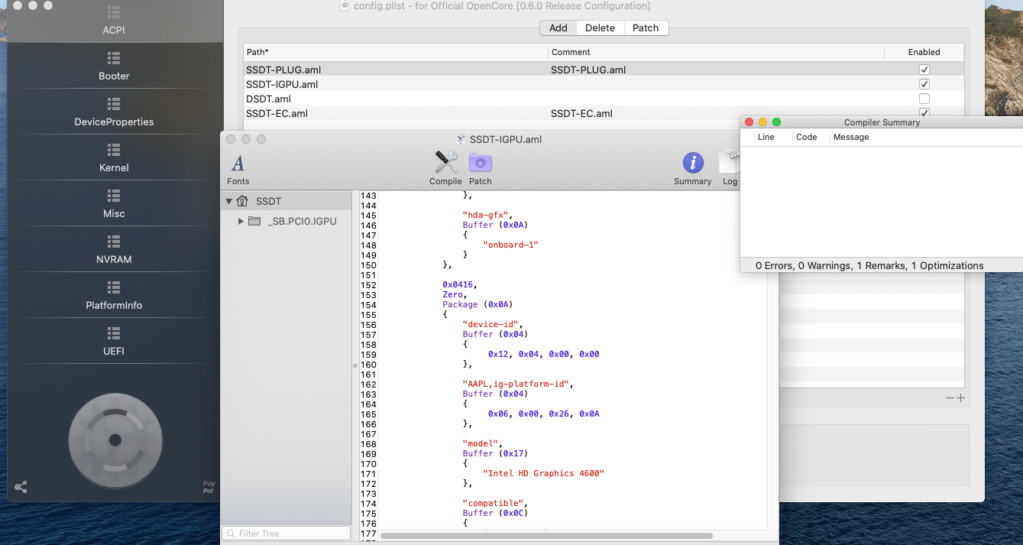Open the ACPI section in sidebar
This screenshot has height=545, width=1023.
[114, 21]
